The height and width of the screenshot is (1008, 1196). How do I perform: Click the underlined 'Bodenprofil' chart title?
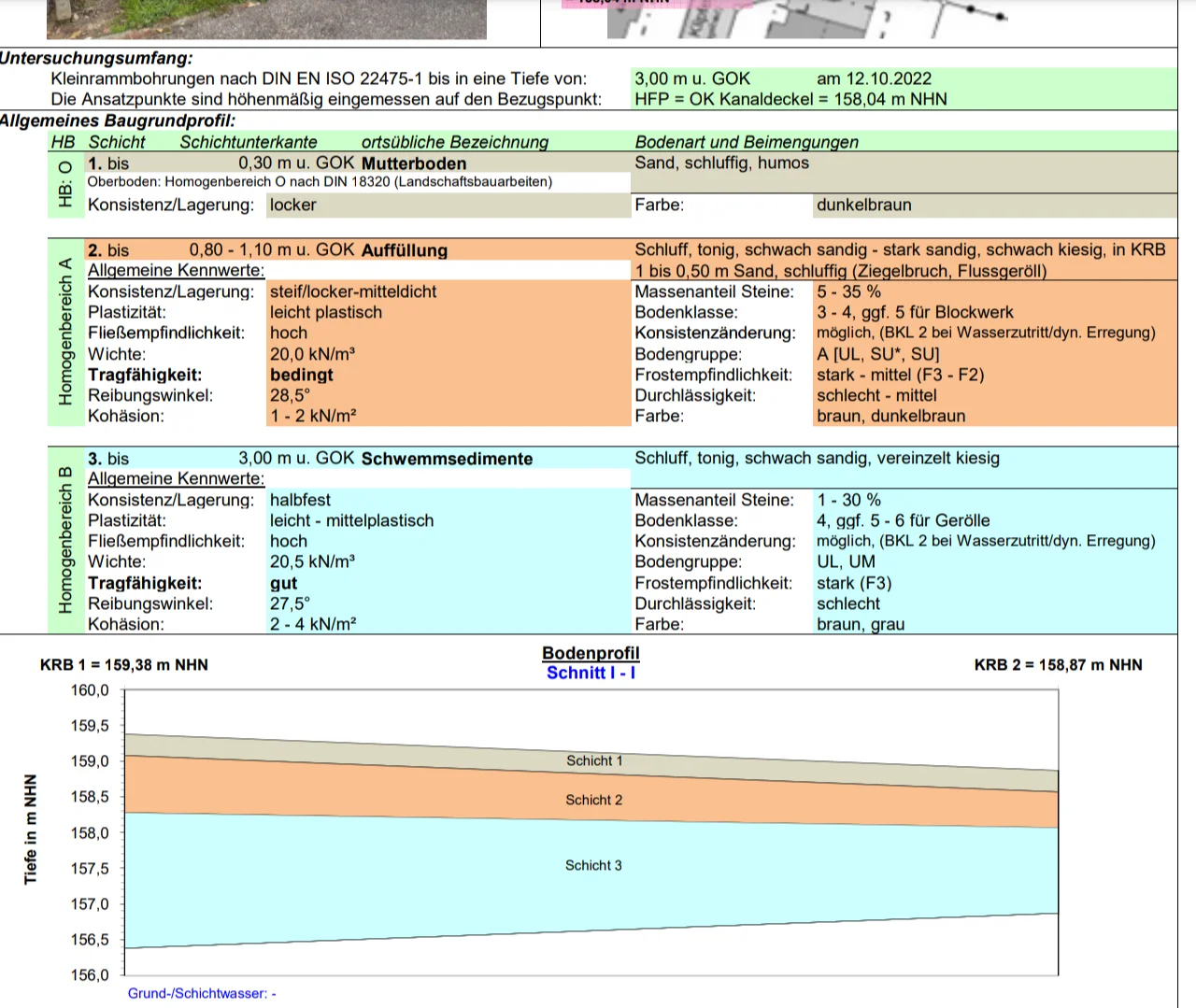pos(591,653)
